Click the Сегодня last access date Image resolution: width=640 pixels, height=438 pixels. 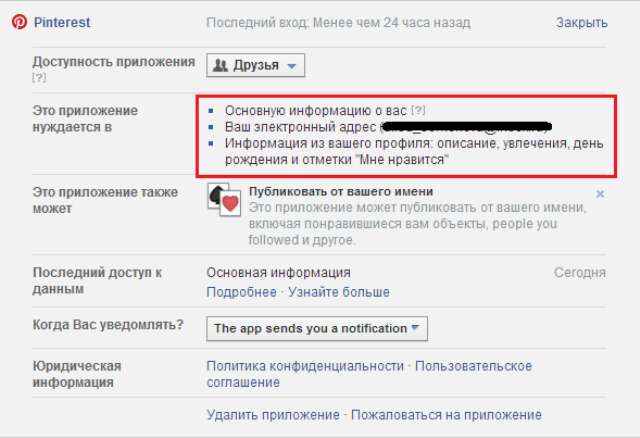580,273
